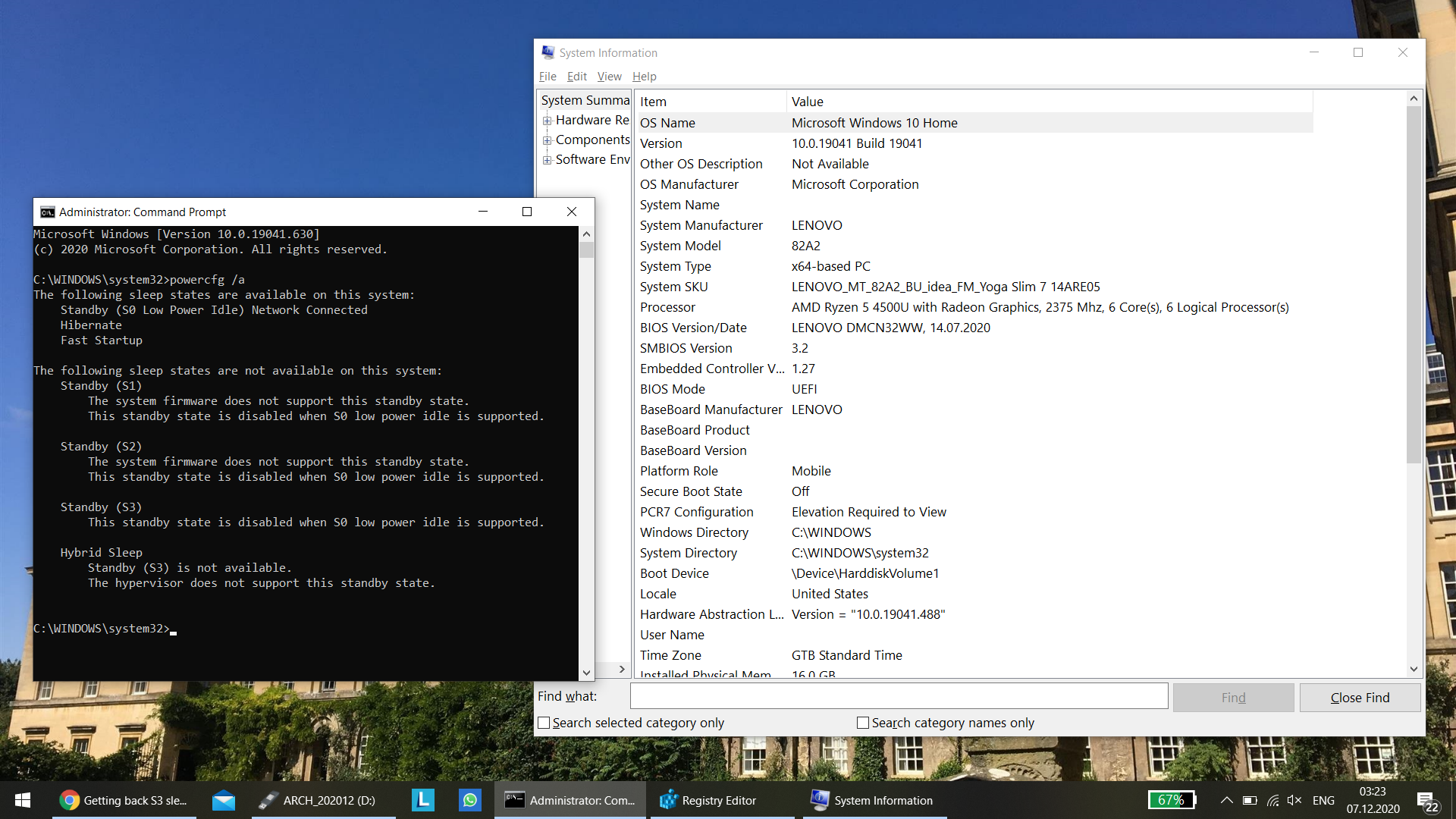The image size is (1456, 819).
Task: Open the View menu in System Information
Action: pyautogui.click(x=609, y=77)
